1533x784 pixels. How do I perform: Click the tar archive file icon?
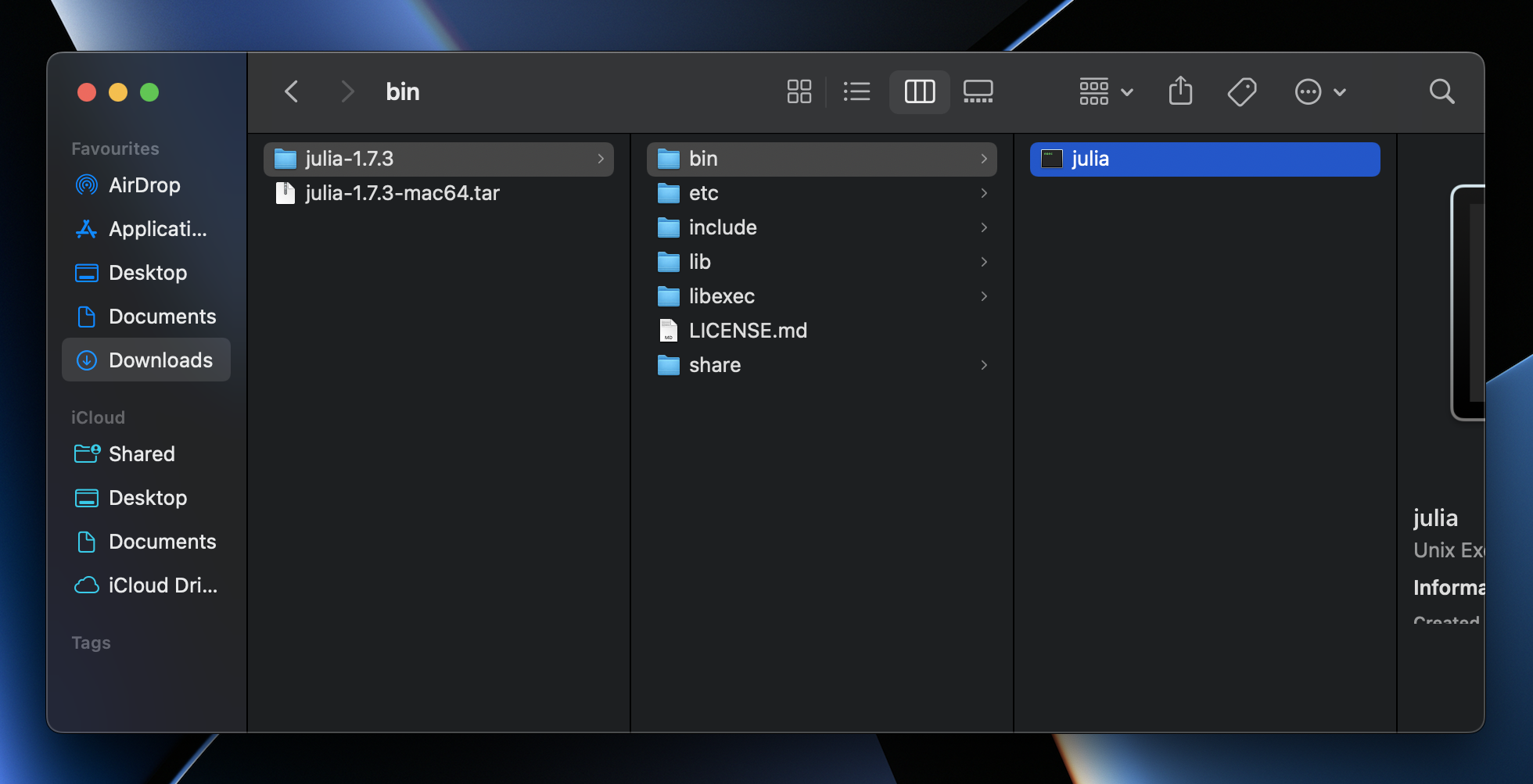tap(285, 193)
